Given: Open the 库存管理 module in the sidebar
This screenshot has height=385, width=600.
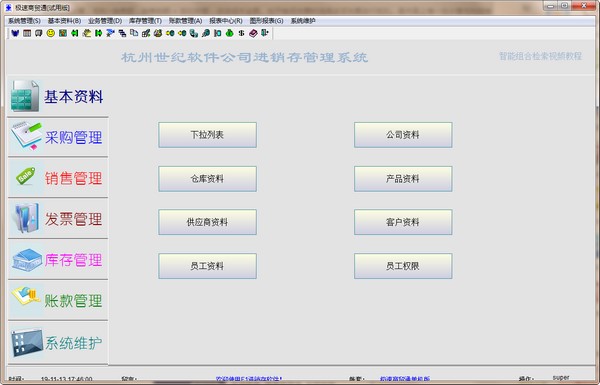Looking at the screenshot, I should coord(58,259).
